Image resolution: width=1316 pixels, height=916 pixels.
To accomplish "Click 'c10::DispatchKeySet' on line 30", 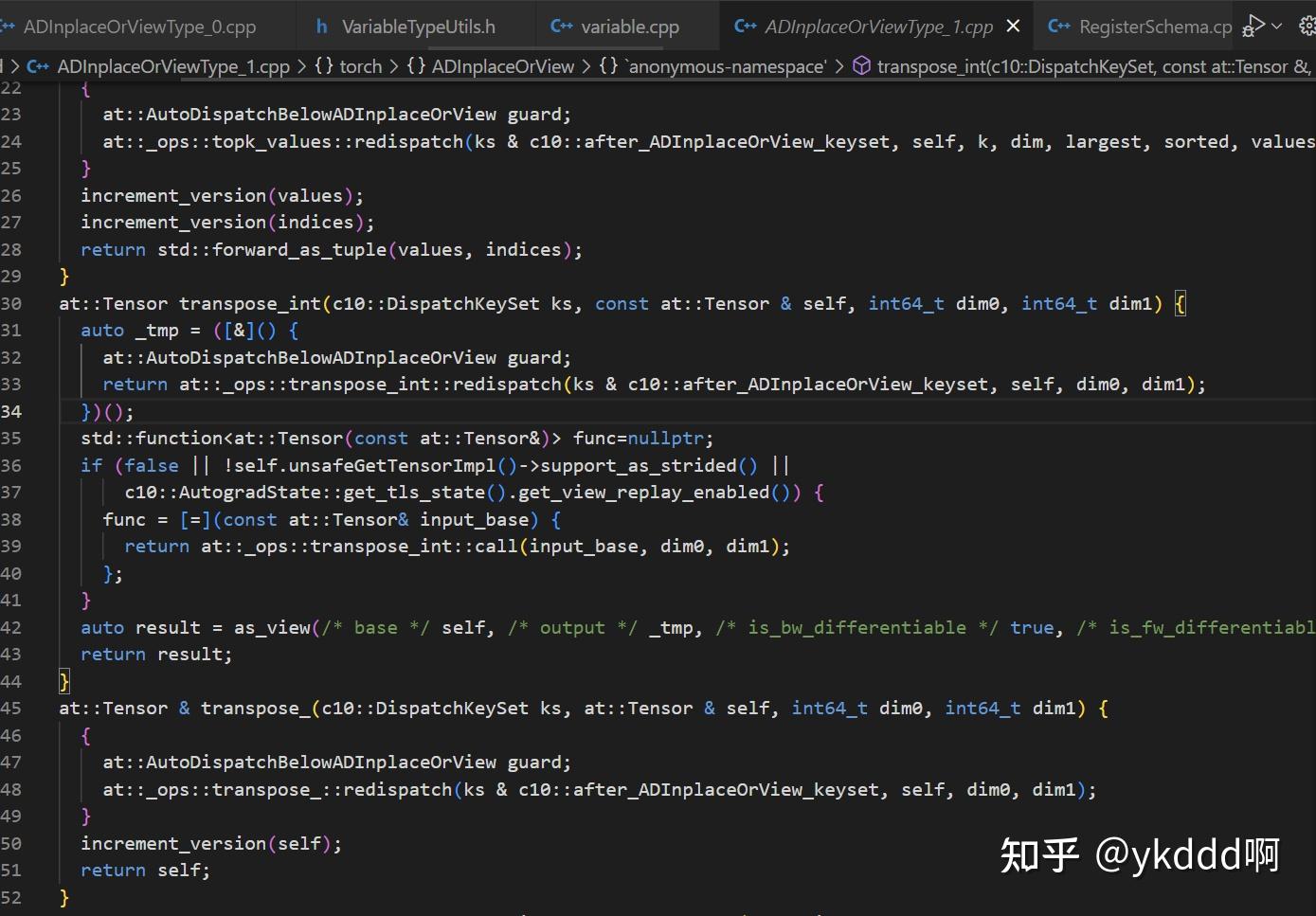I will pos(436,303).
